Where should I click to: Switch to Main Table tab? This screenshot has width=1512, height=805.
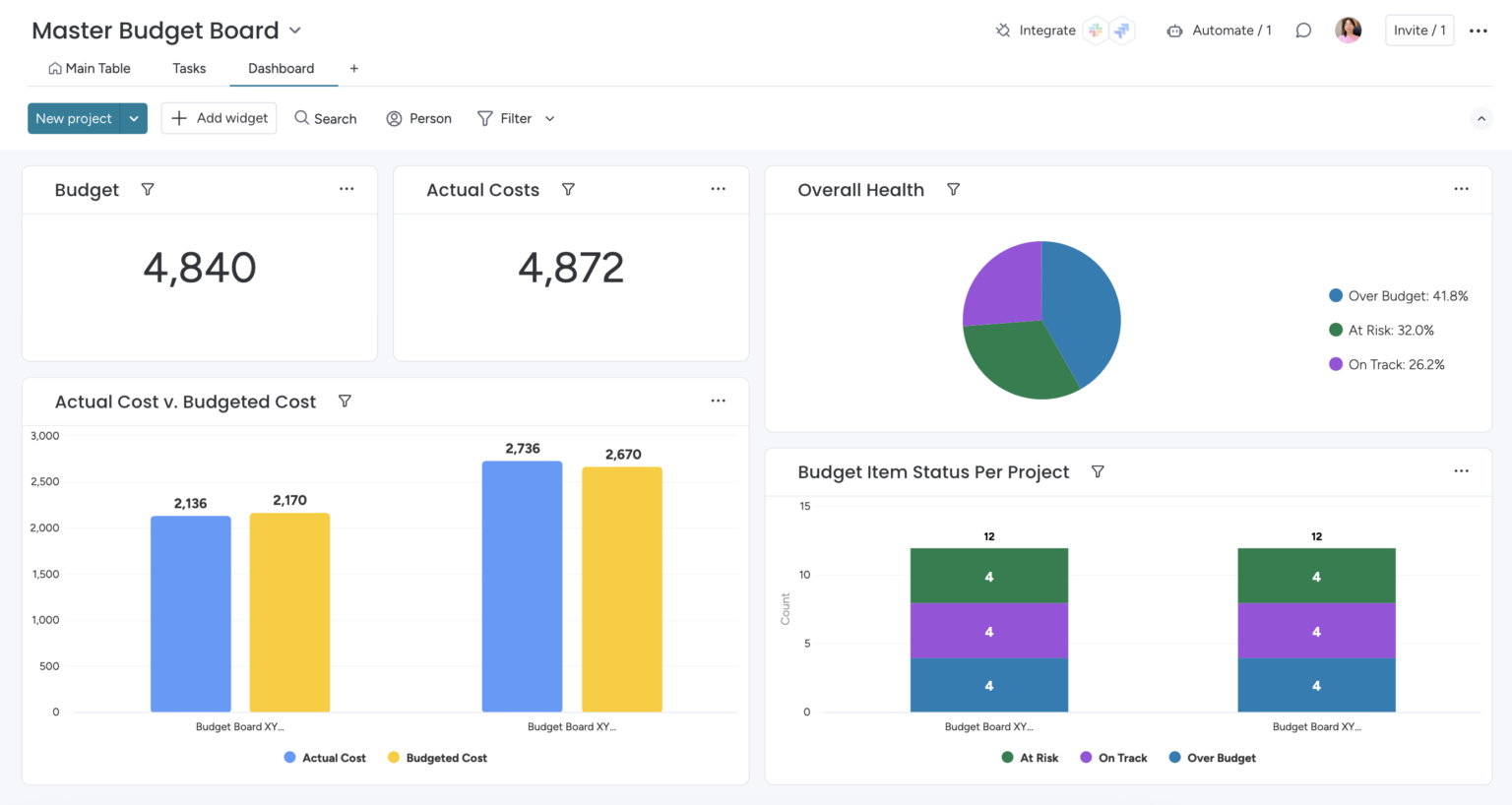[89, 69]
